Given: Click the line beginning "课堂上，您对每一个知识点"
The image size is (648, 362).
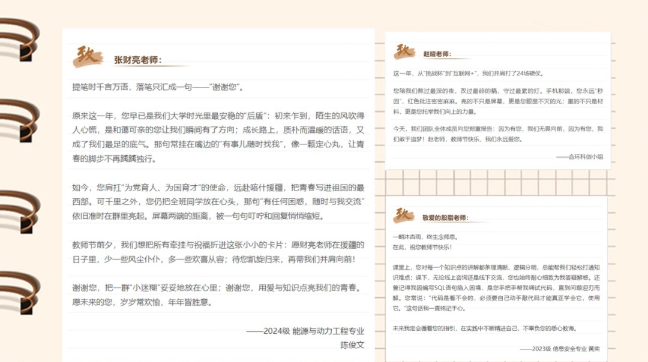Looking at the screenshot, I should [x=496, y=268].
